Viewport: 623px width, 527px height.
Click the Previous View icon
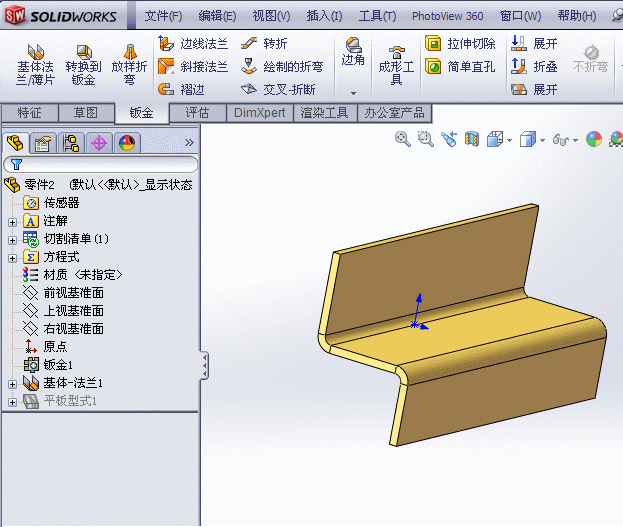pos(449,140)
